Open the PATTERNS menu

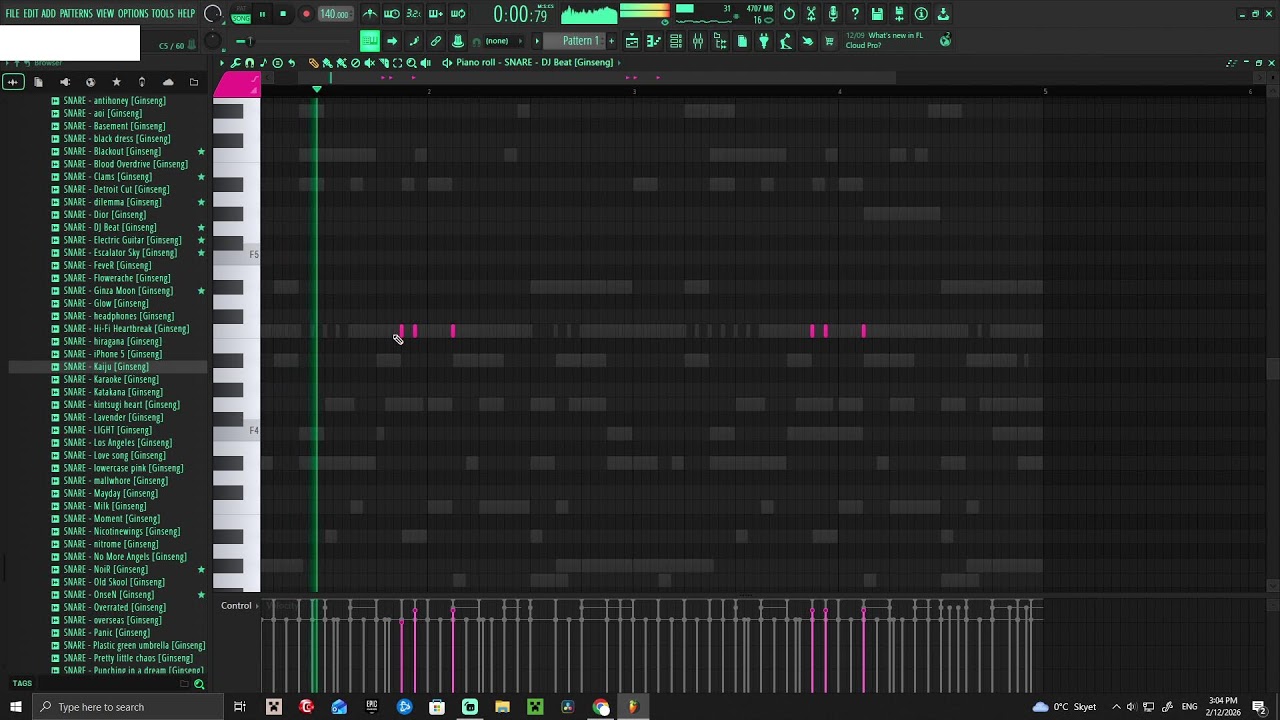pos(76,14)
